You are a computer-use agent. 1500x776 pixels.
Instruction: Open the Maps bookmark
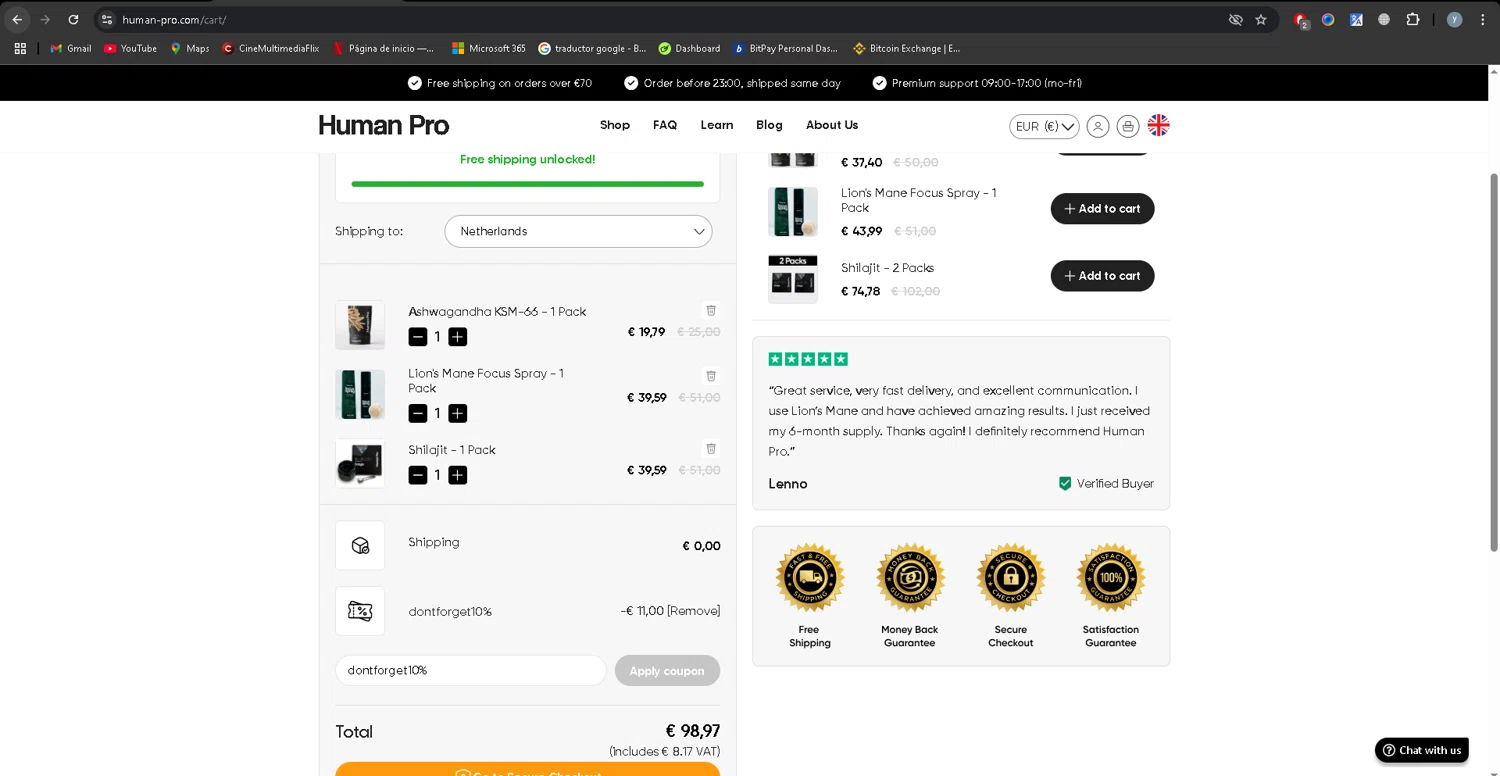click(189, 48)
